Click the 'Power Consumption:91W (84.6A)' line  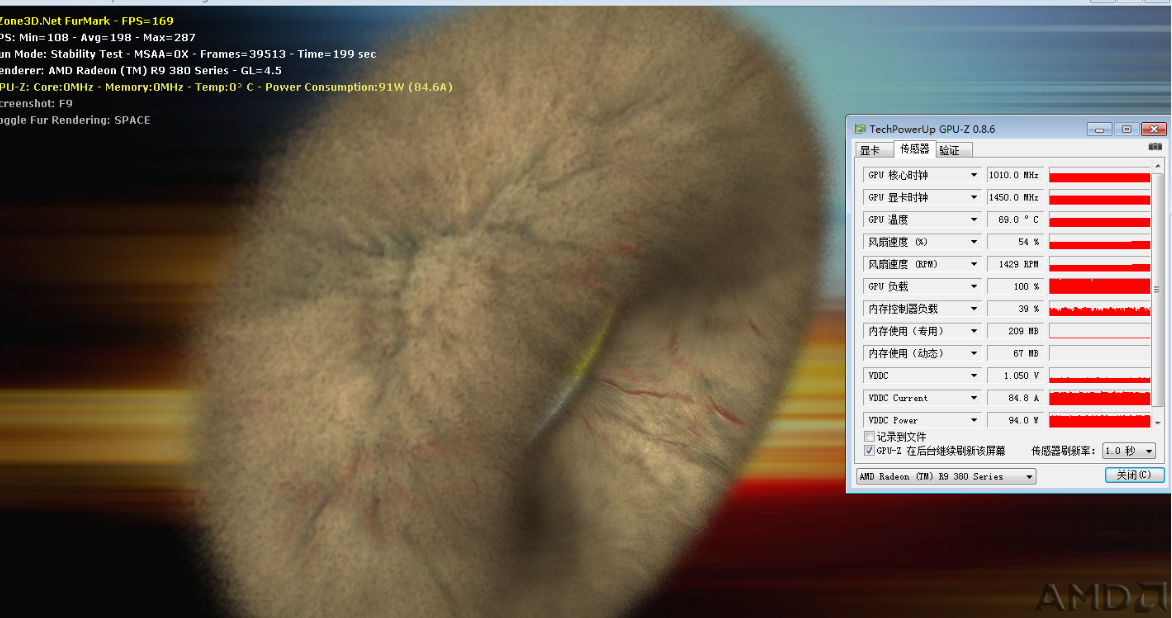pos(226,87)
